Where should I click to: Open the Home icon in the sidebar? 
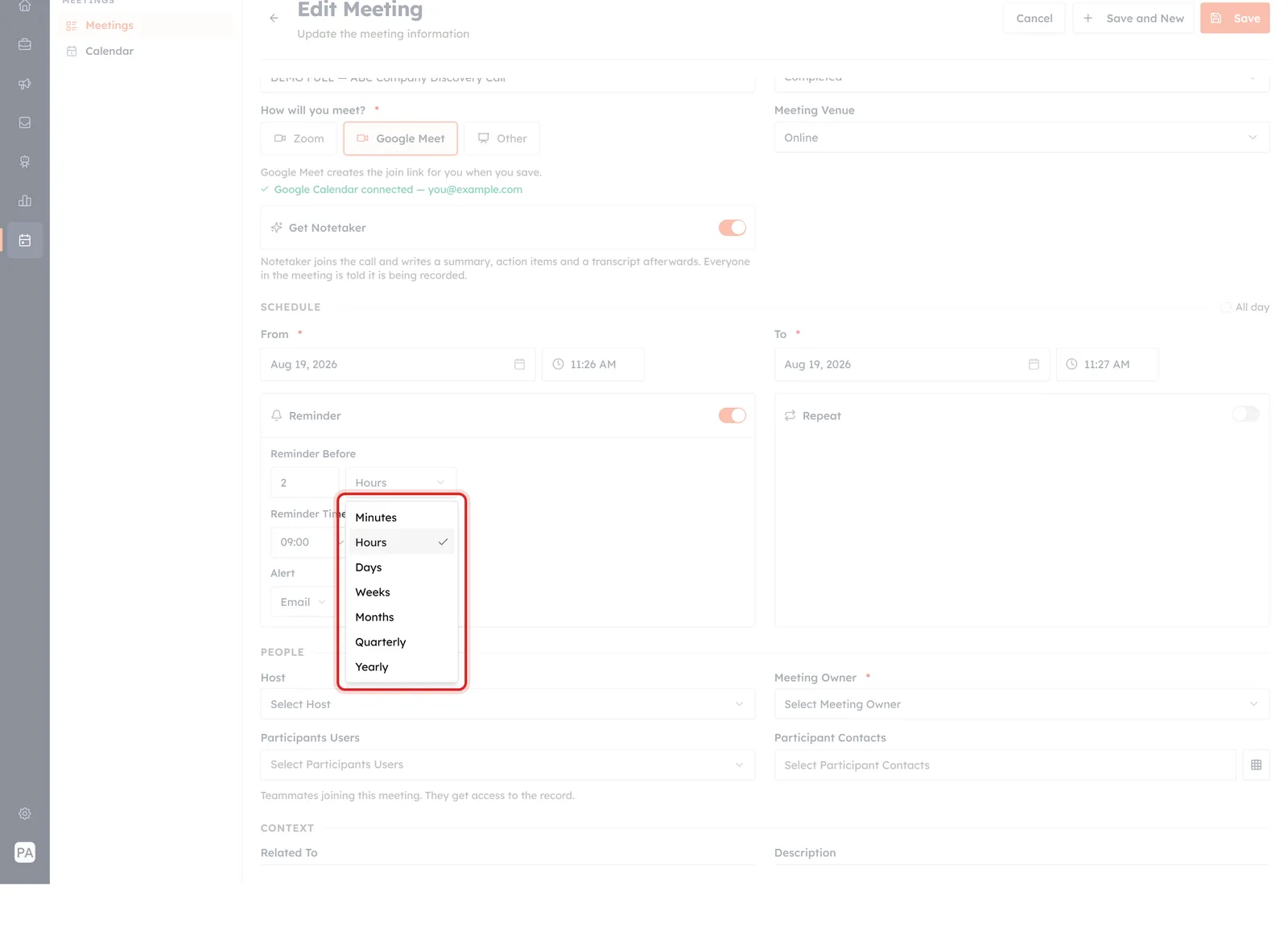pos(25,6)
